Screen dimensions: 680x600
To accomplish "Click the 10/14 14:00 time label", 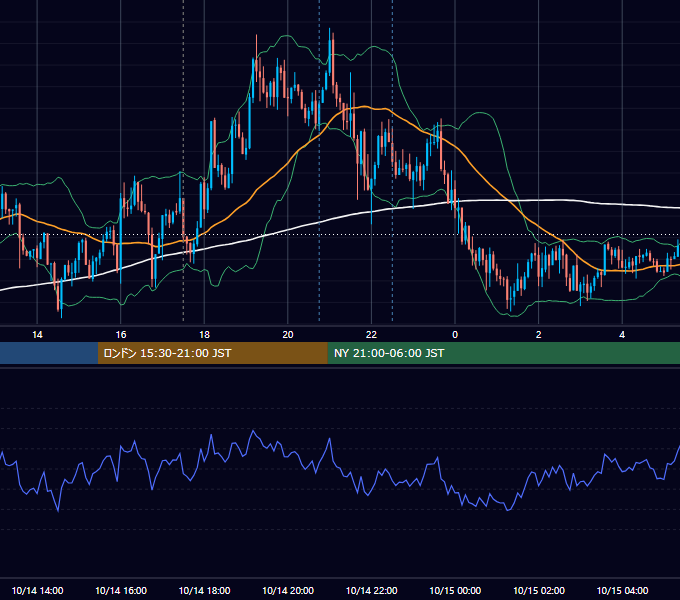I will 37,590.
